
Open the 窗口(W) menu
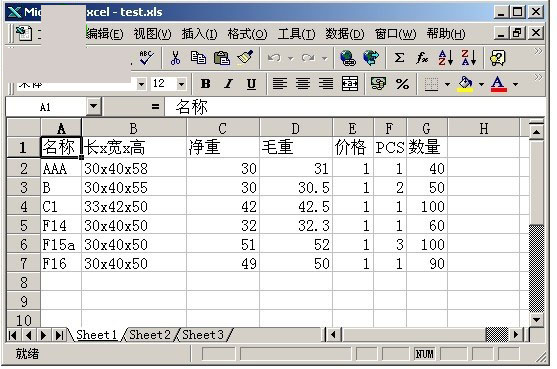(x=395, y=34)
